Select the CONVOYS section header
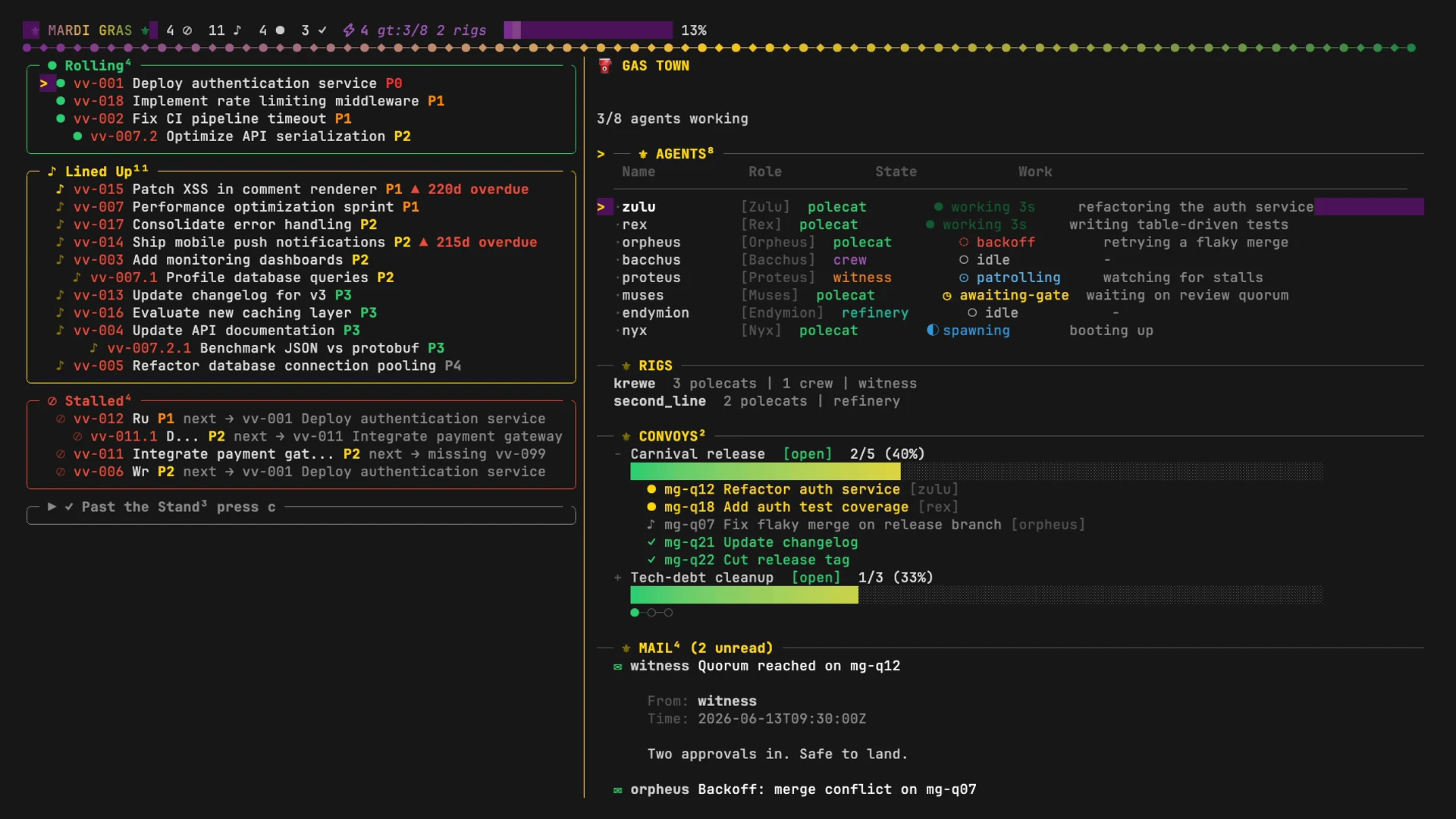 (664, 436)
